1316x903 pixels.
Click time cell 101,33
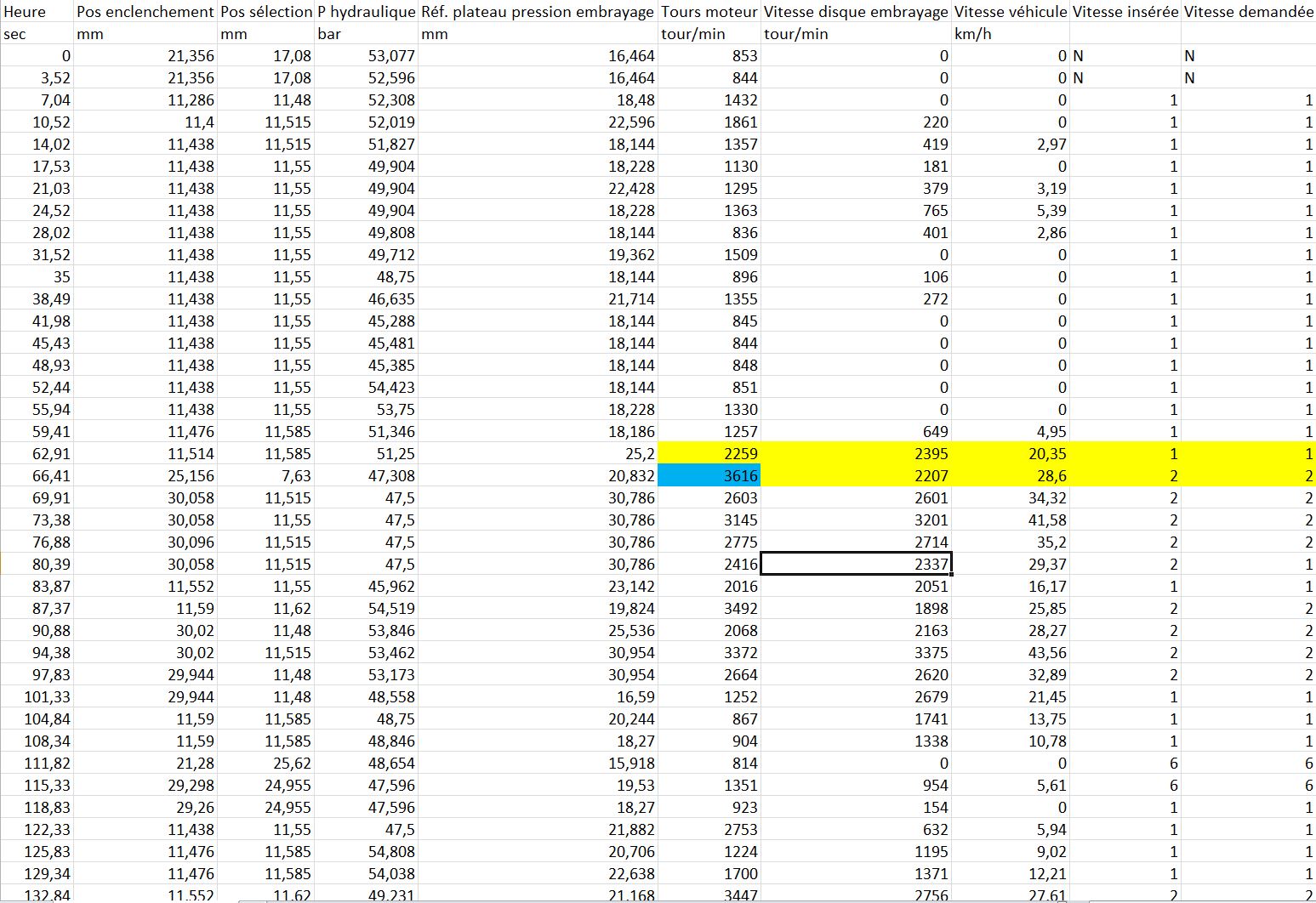(x=37, y=696)
